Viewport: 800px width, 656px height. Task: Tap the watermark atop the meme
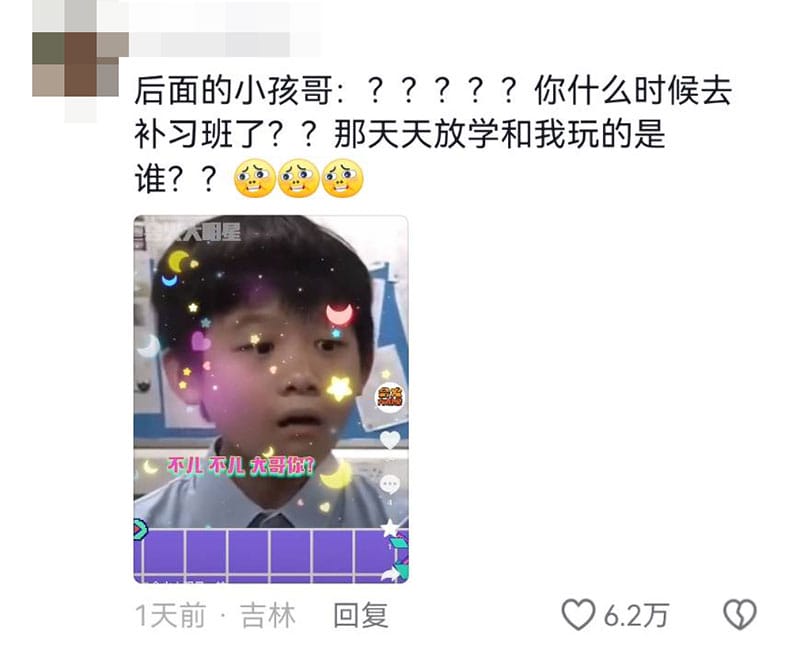(189, 232)
